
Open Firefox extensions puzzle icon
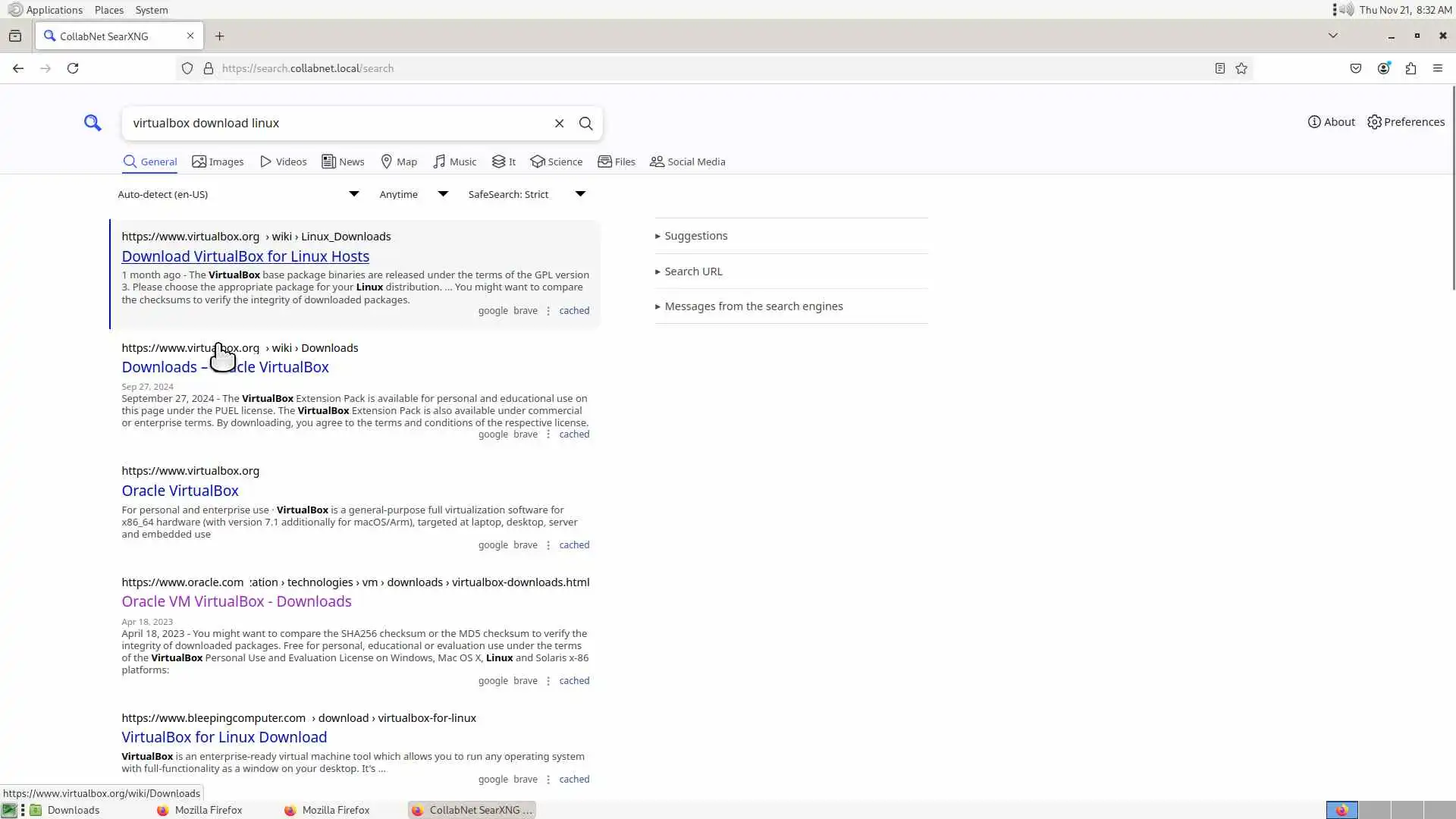(x=1410, y=68)
